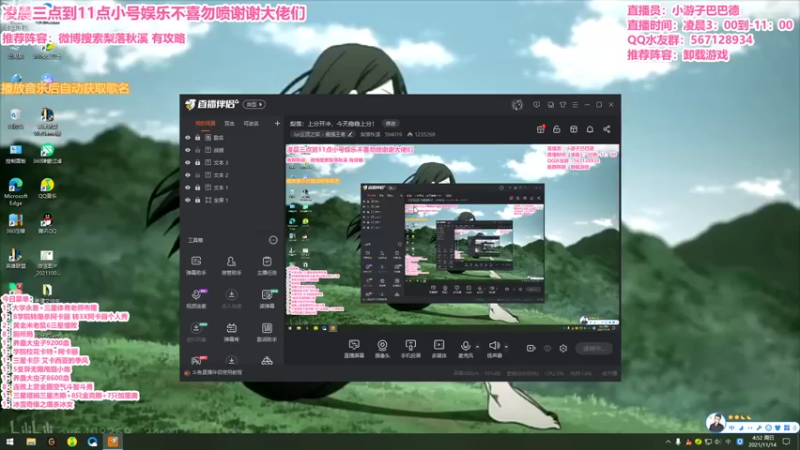Open the 视频连麦 tool

tap(196, 299)
